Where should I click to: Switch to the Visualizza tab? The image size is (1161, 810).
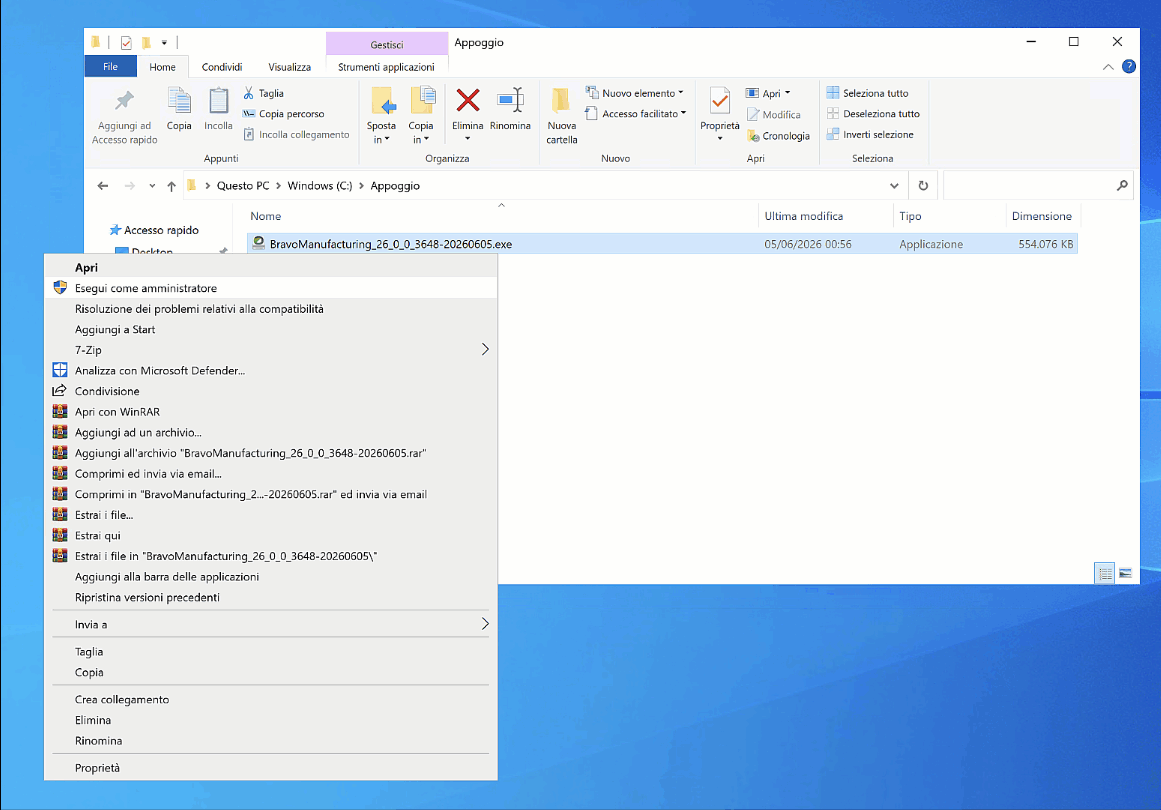(x=290, y=67)
